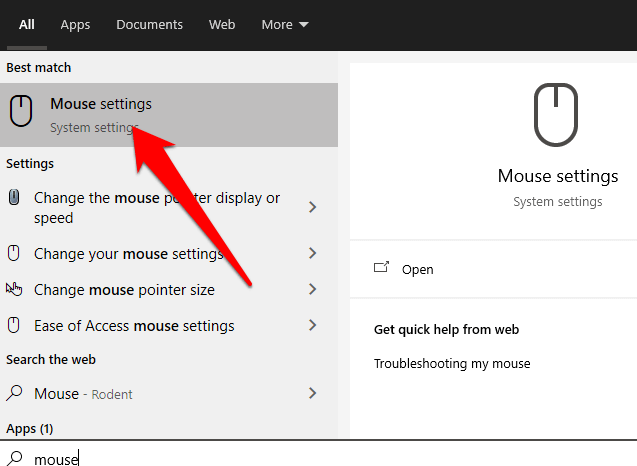Image resolution: width=637 pixels, height=466 pixels.
Task: Click the large mouse icon in preview pane
Action: (557, 115)
